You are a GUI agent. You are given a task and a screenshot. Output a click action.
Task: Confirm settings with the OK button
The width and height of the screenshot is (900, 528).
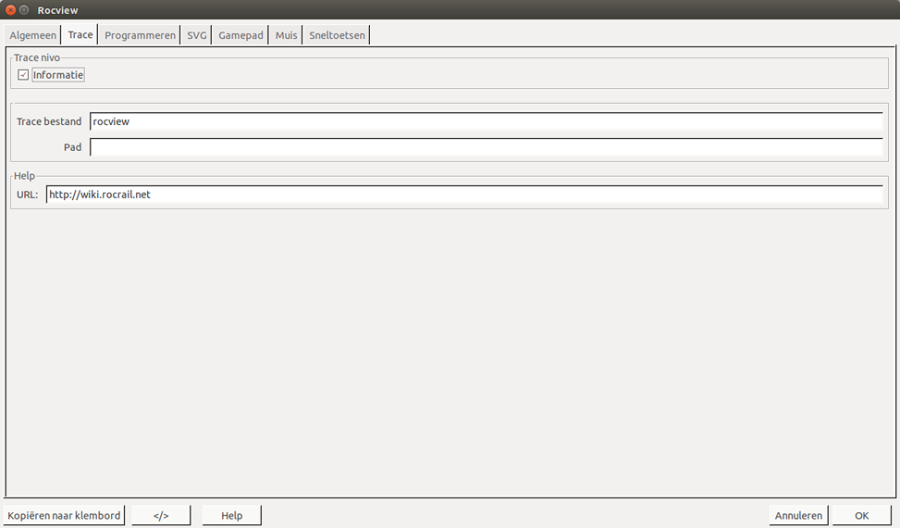[861, 515]
